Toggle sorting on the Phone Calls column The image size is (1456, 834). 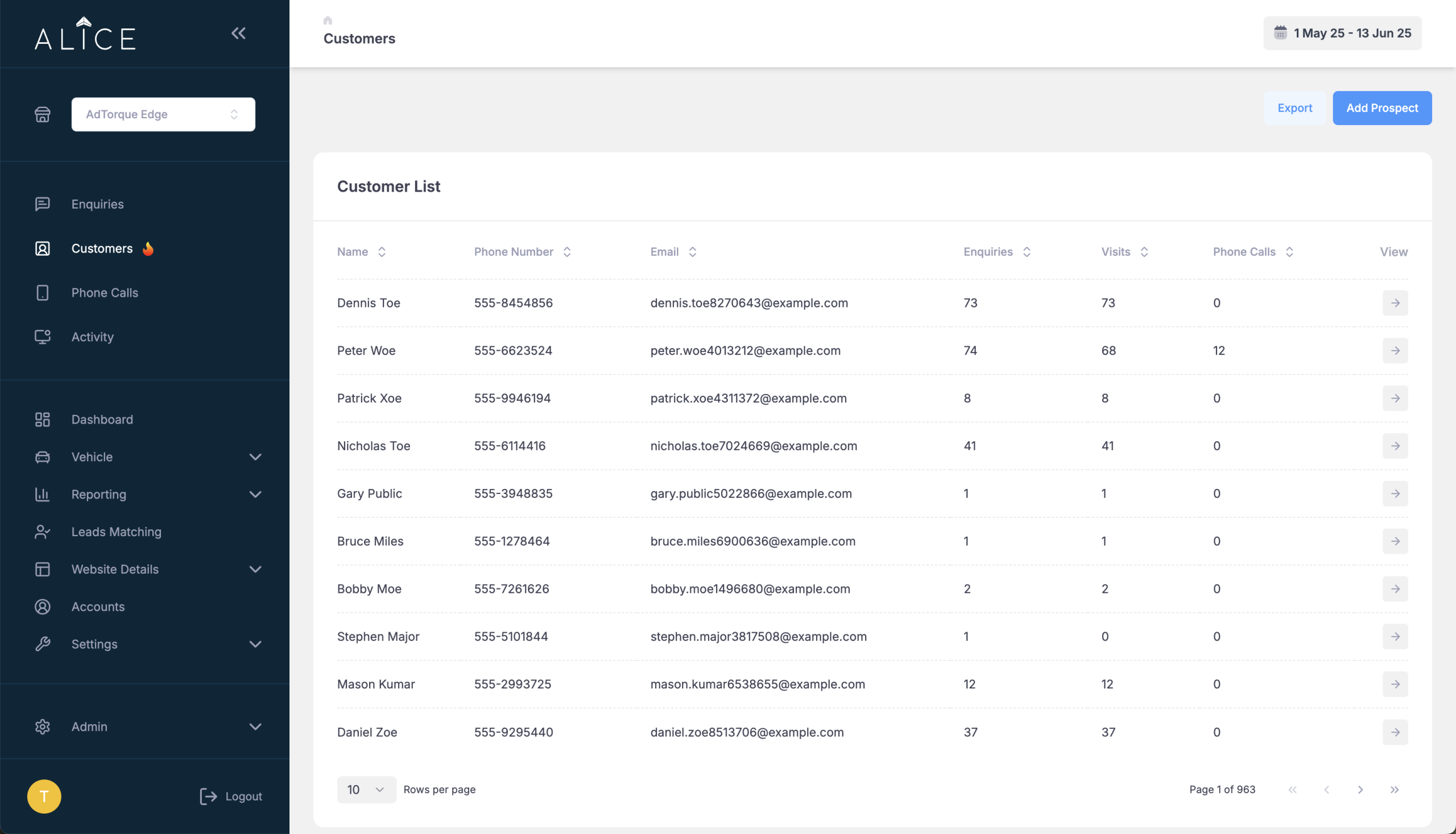(1289, 251)
